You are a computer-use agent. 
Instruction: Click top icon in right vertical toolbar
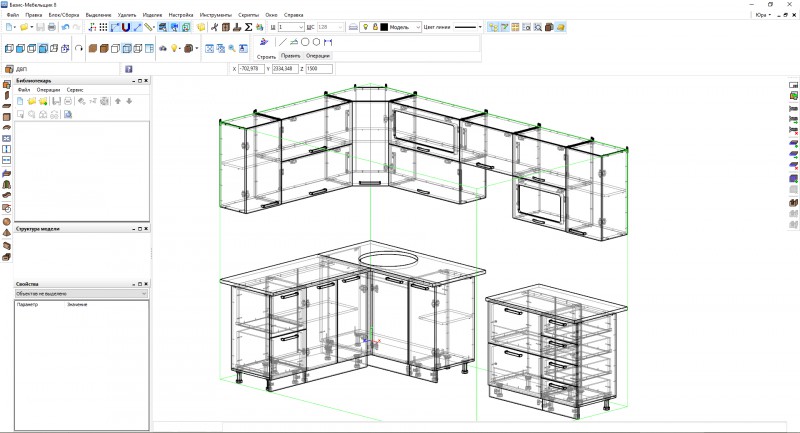tap(793, 85)
